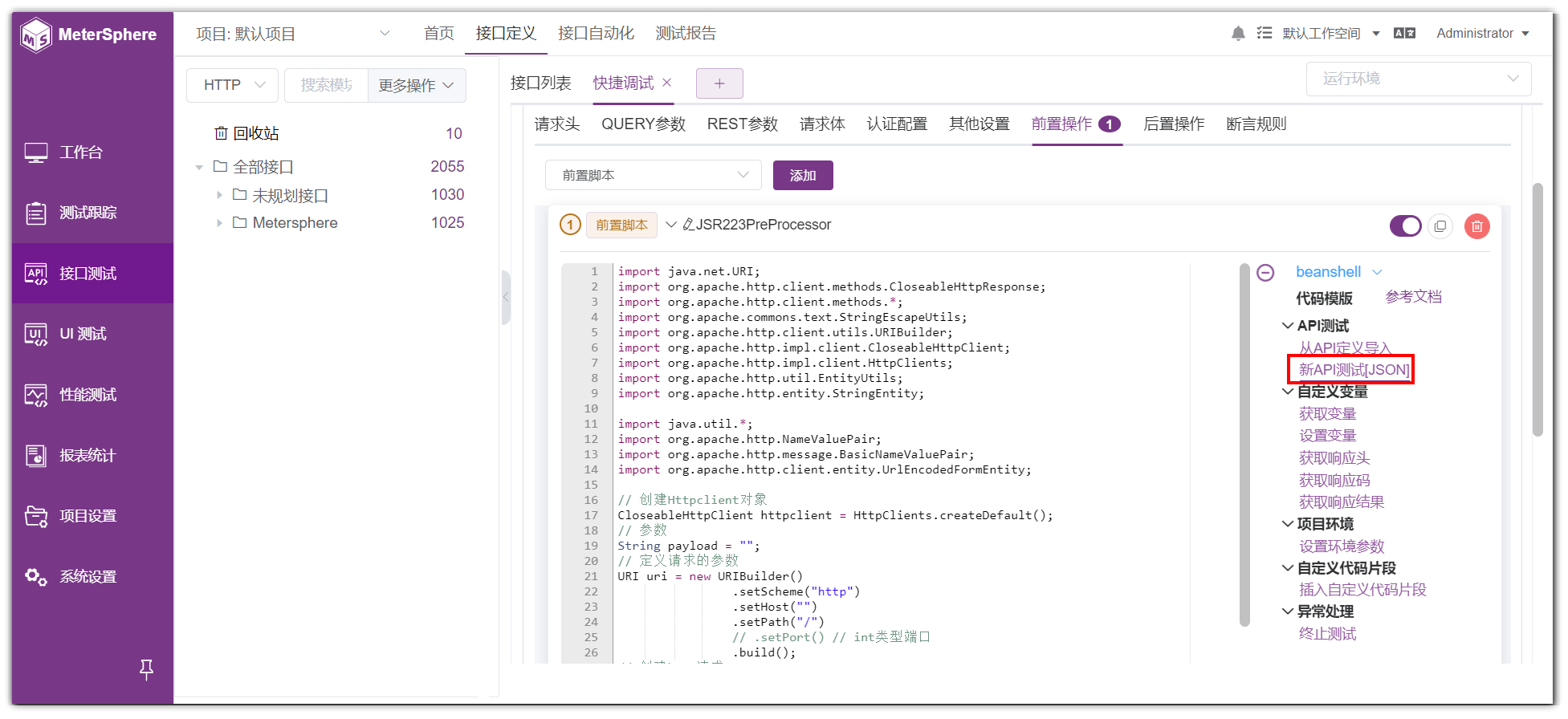1568x719 pixels.
Task: Open the 更多操作 dropdown
Action: click(x=417, y=85)
